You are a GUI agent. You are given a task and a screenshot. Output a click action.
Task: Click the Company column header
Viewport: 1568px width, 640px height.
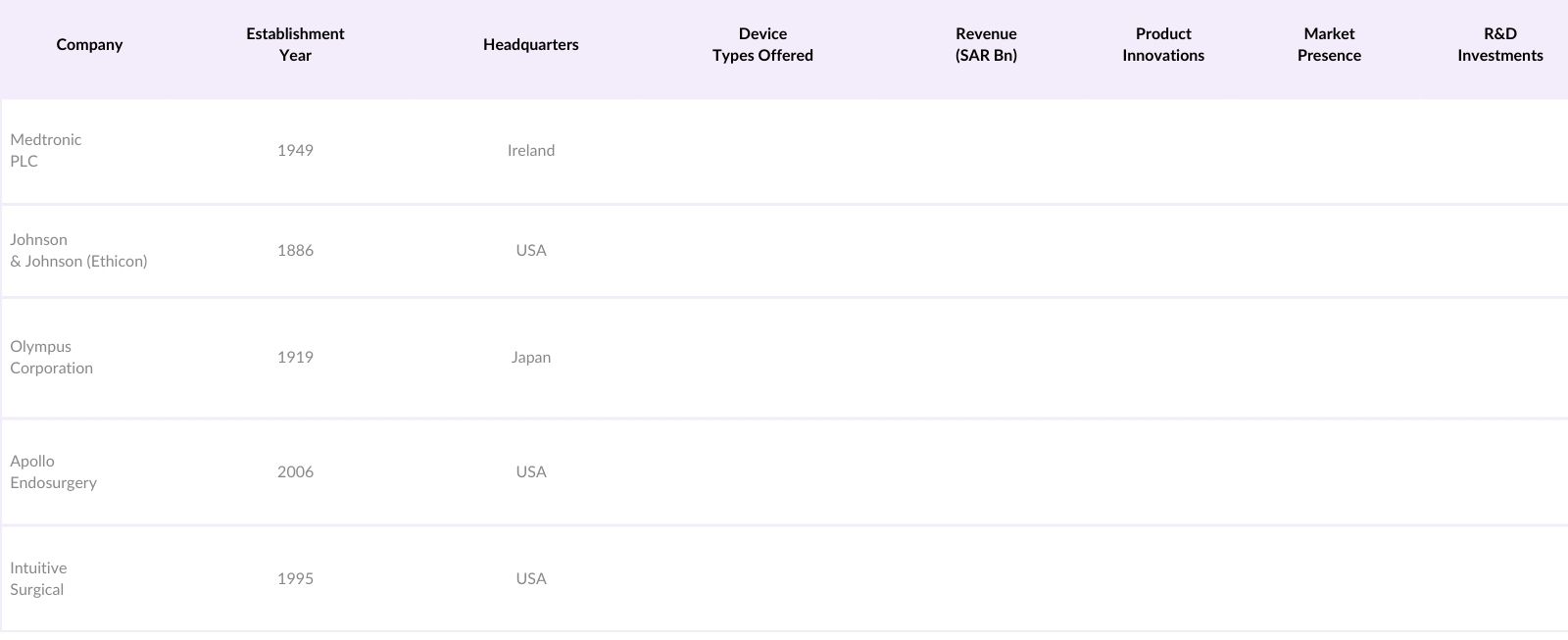[x=89, y=45]
